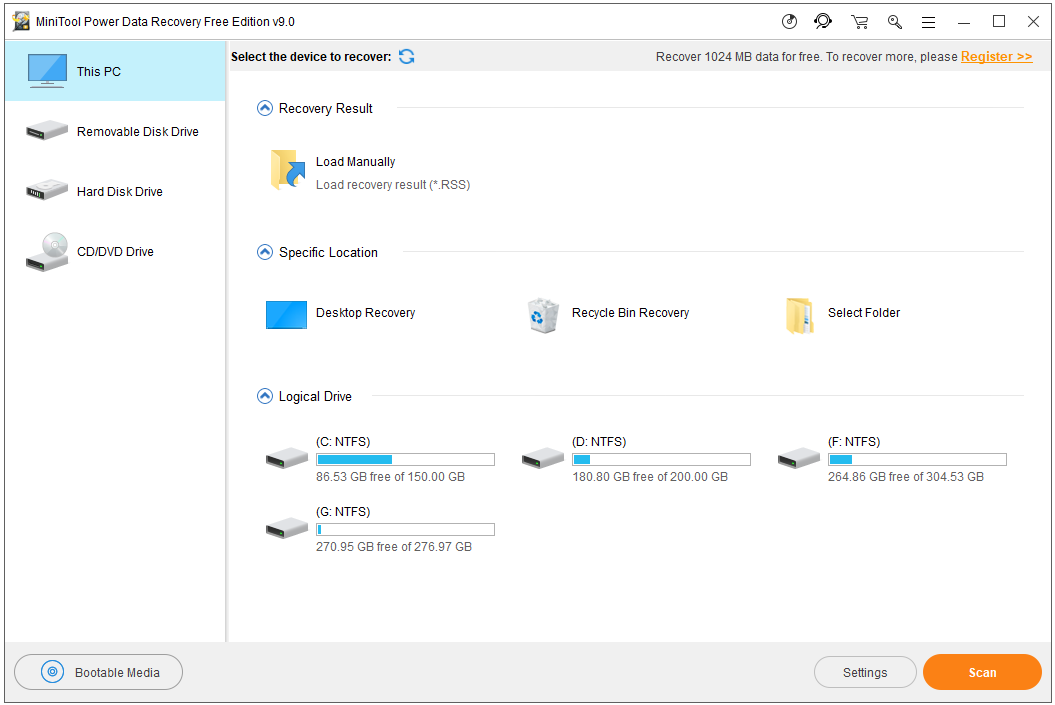Click the text '86.53 GB free of 150.00 GB'
The width and height of the screenshot is (1055, 705).
point(390,477)
